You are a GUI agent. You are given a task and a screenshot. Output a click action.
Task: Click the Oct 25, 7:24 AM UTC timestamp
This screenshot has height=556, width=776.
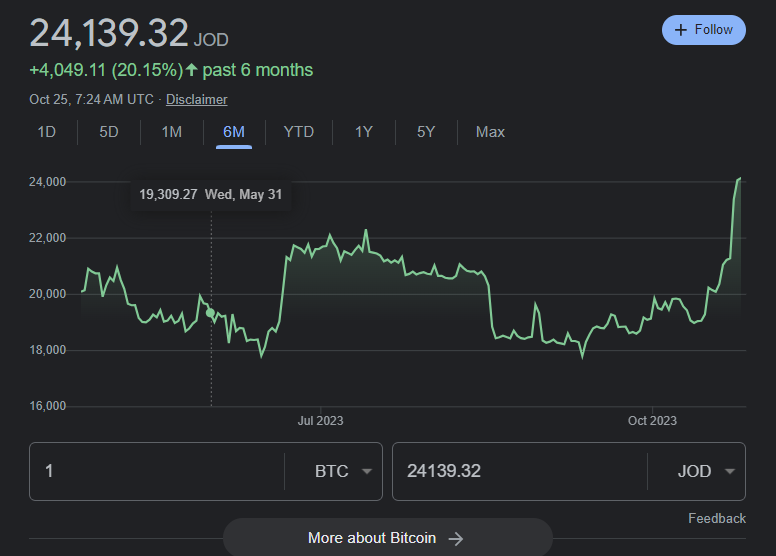(92, 100)
